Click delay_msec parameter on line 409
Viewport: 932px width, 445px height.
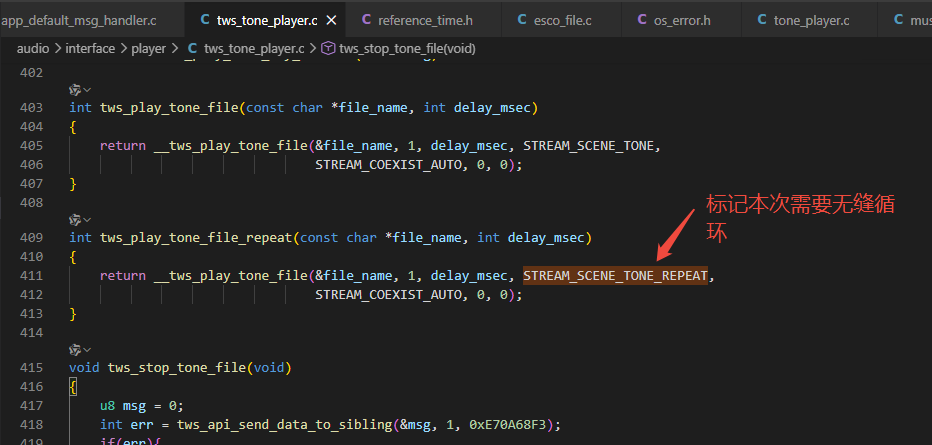point(546,238)
